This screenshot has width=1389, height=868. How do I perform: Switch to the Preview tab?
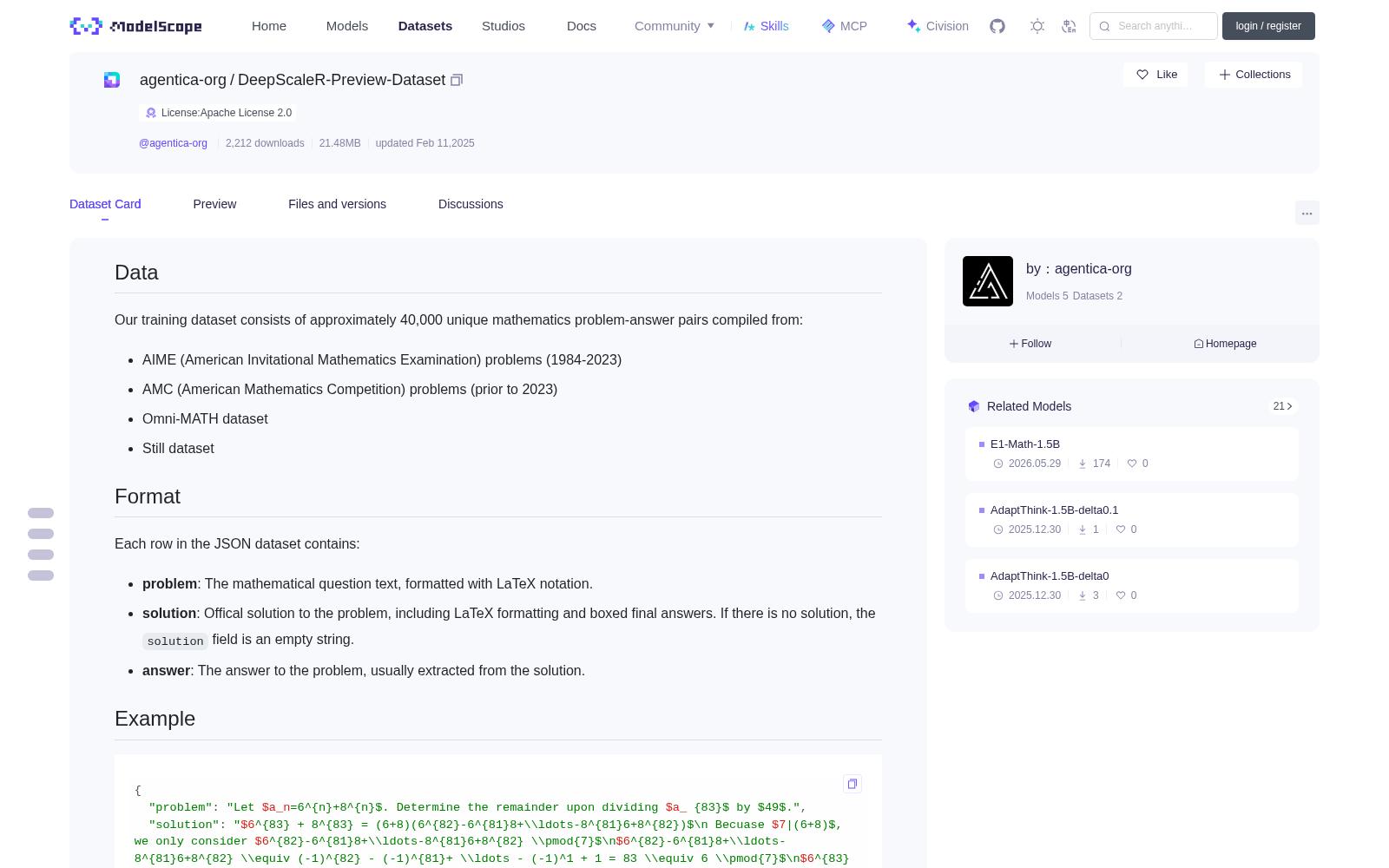(214, 204)
